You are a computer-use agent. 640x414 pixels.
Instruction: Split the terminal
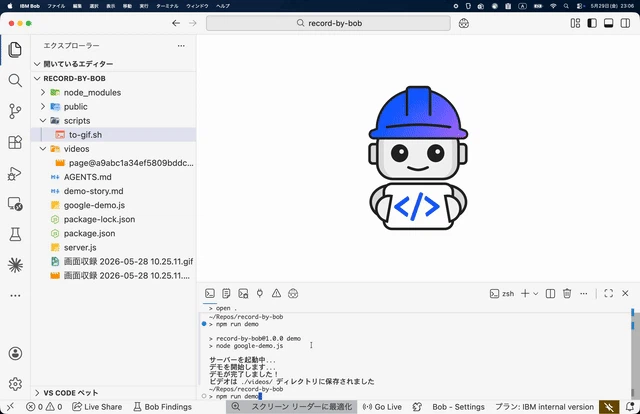(550, 294)
